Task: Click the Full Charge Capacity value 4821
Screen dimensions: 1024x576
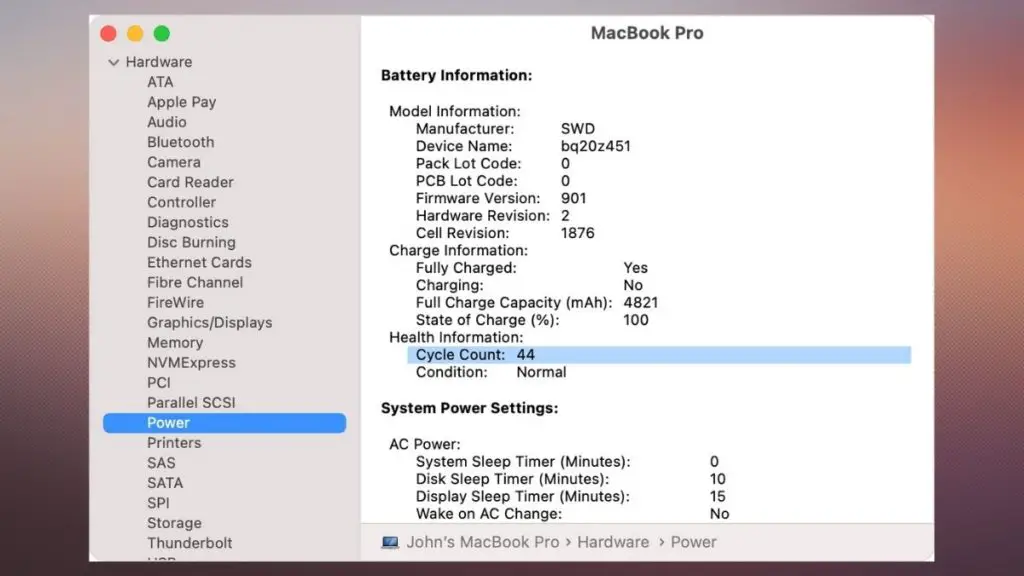Action: pyautogui.click(x=641, y=303)
